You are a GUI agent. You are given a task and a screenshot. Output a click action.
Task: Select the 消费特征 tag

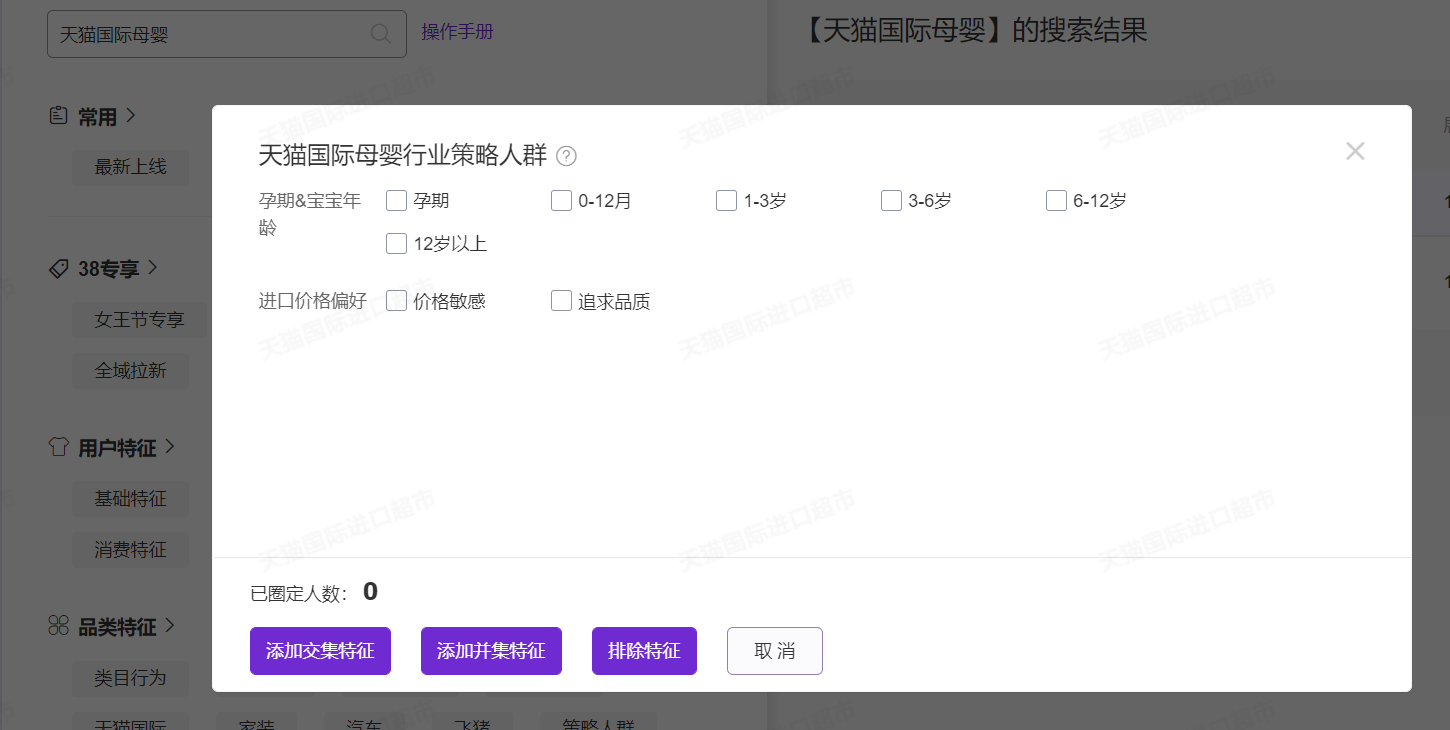[x=130, y=550]
